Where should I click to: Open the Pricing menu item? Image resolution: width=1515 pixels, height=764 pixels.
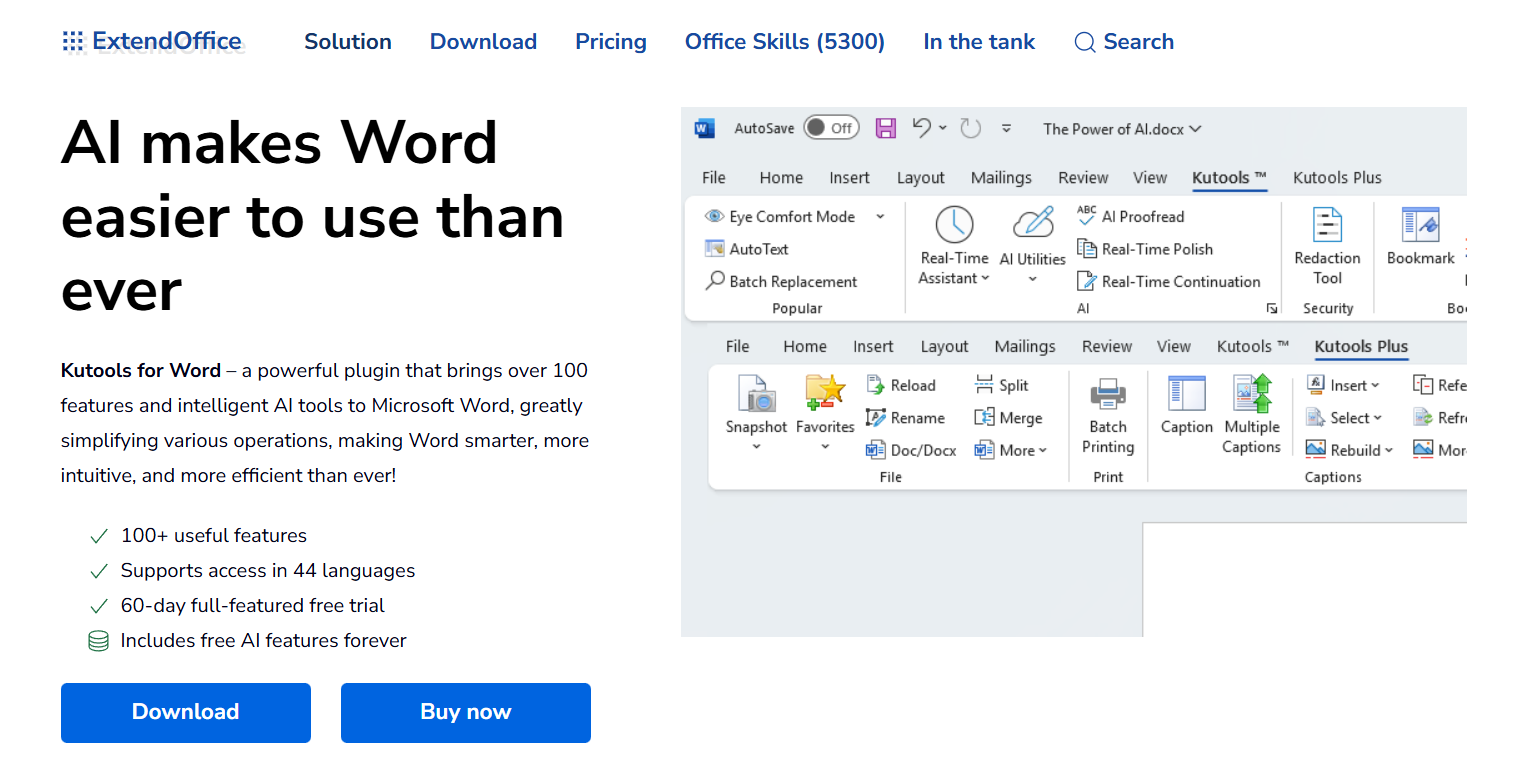coord(611,42)
